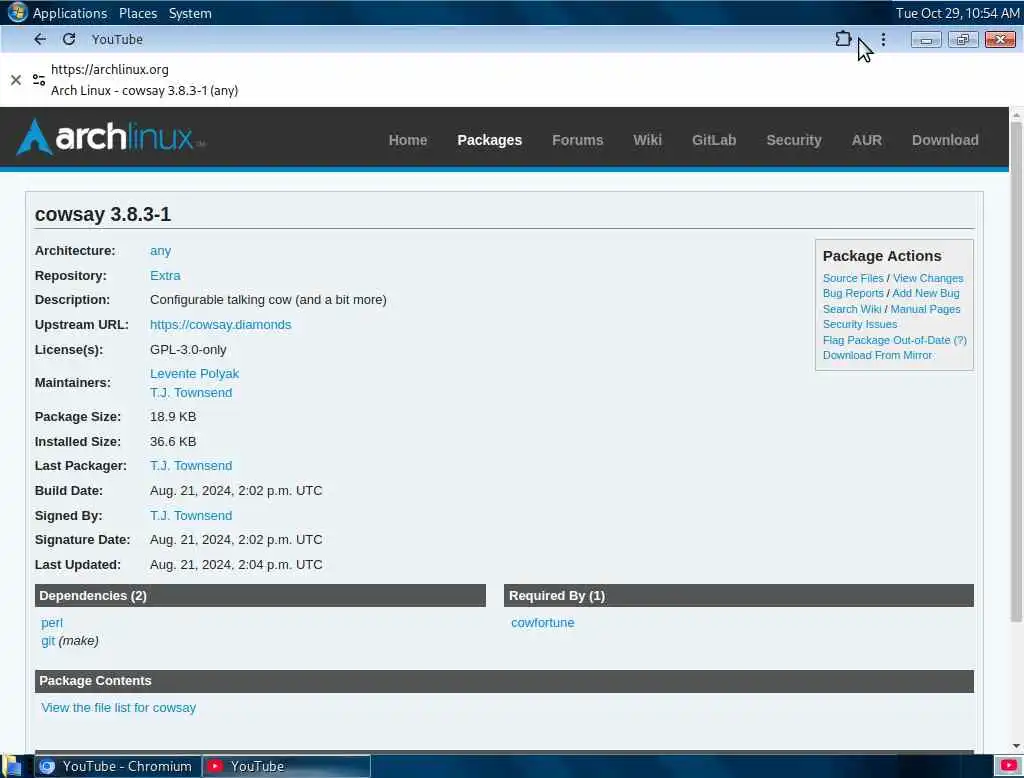The width and height of the screenshot is (1024, 778).
Task: Click the page vertical scrollbar thumb
Action: click(1016, 372)
